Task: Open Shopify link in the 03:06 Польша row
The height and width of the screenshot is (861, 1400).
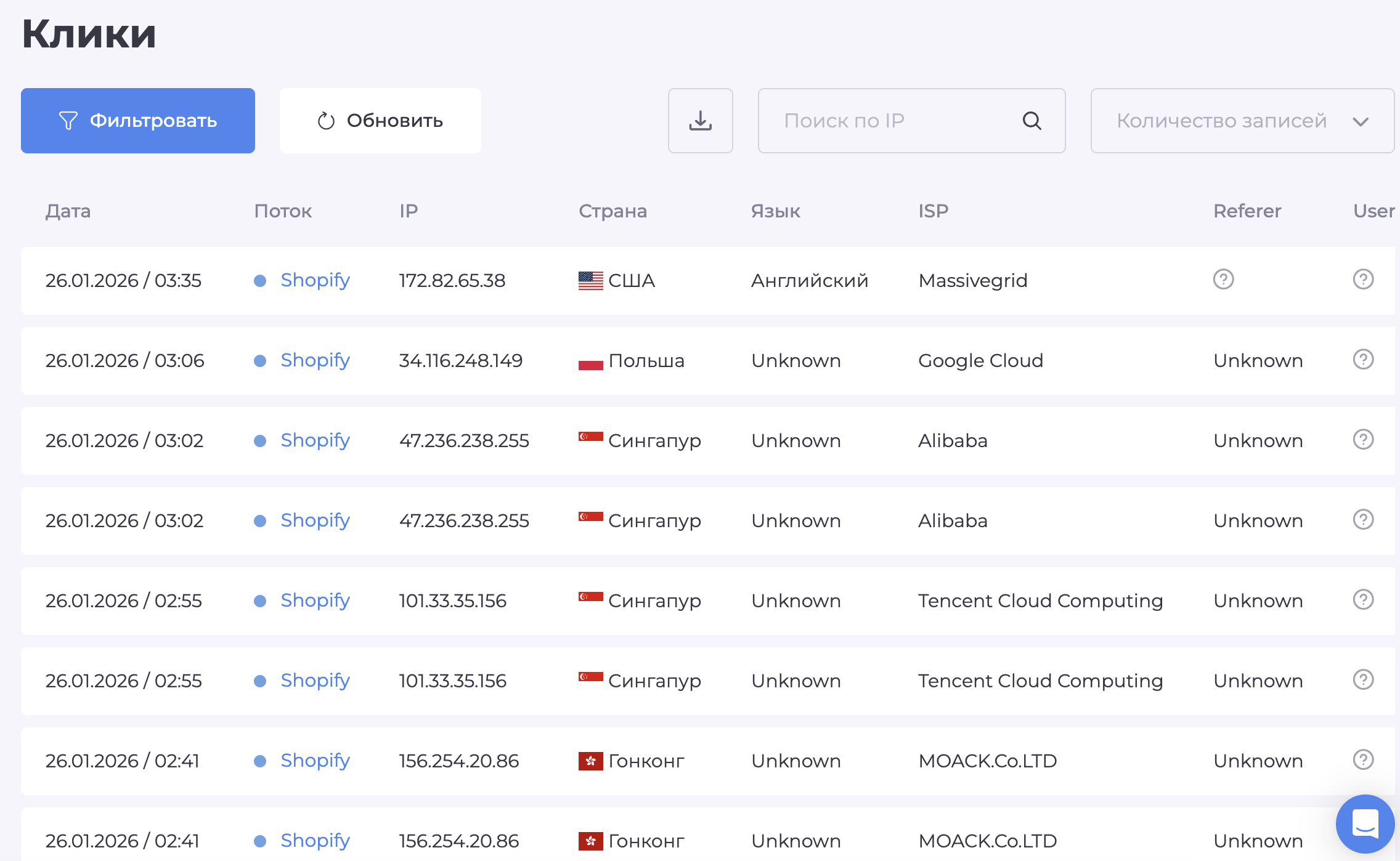Action: [315, 360]
